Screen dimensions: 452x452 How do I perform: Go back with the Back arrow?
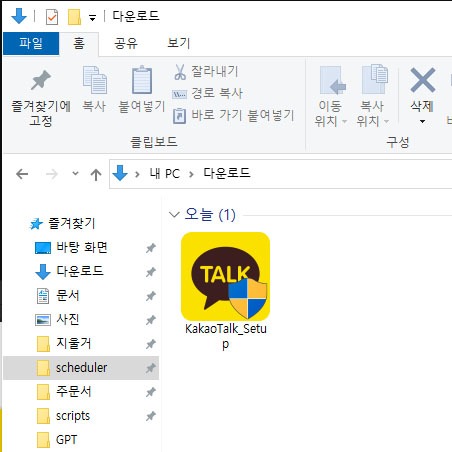tap(22, 174)
